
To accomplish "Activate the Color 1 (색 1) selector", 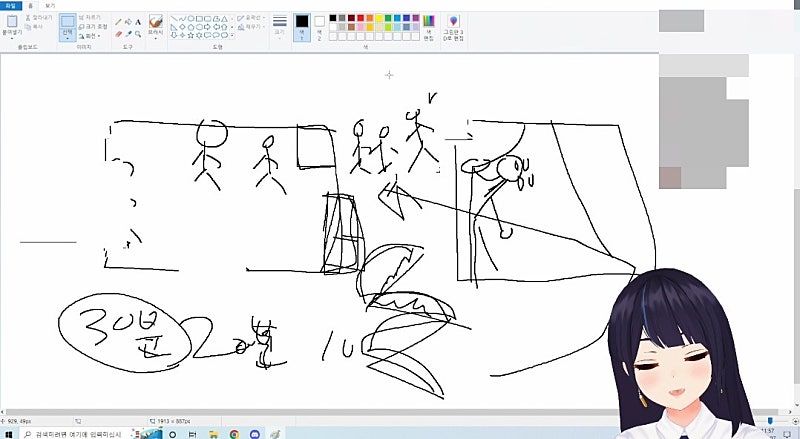I will pos(303,27).
